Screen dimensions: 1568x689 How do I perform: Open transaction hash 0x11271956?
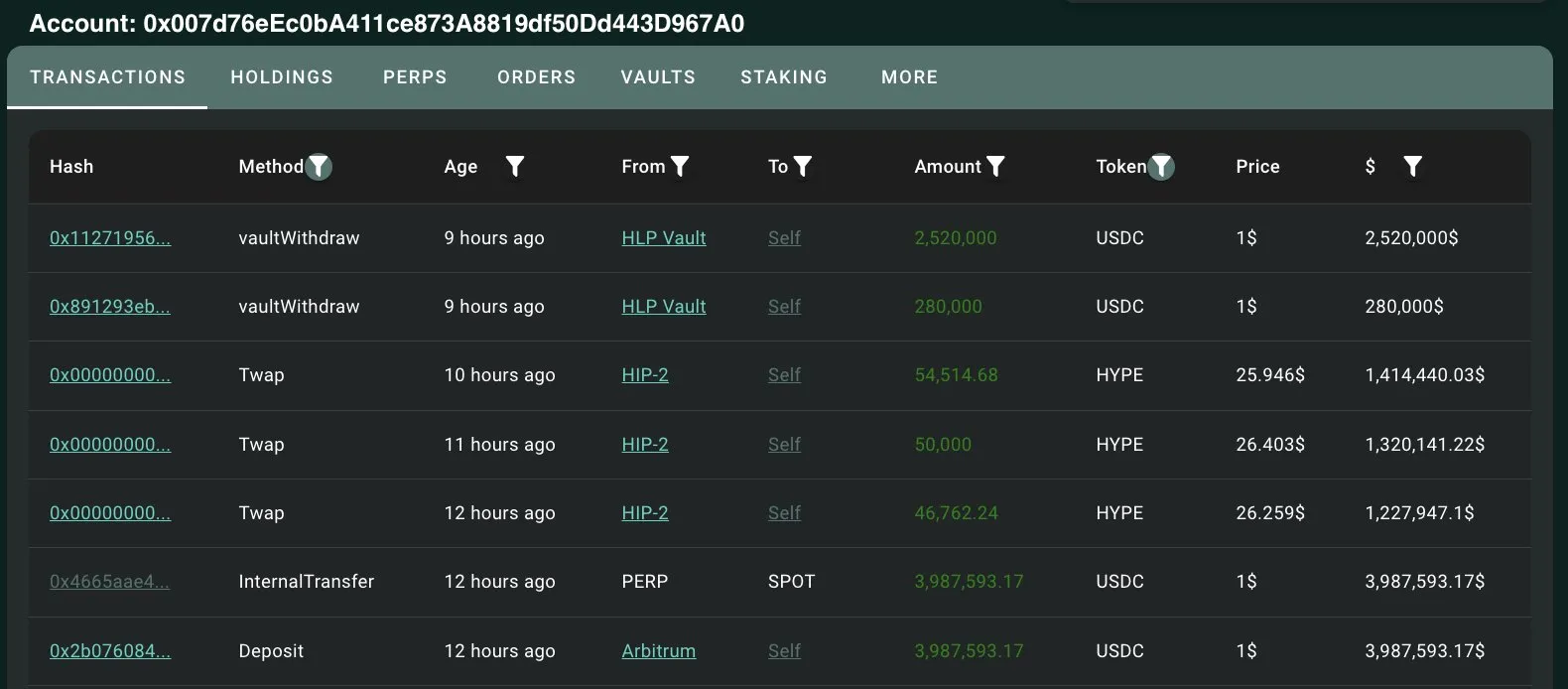click(x=109, y=238)
